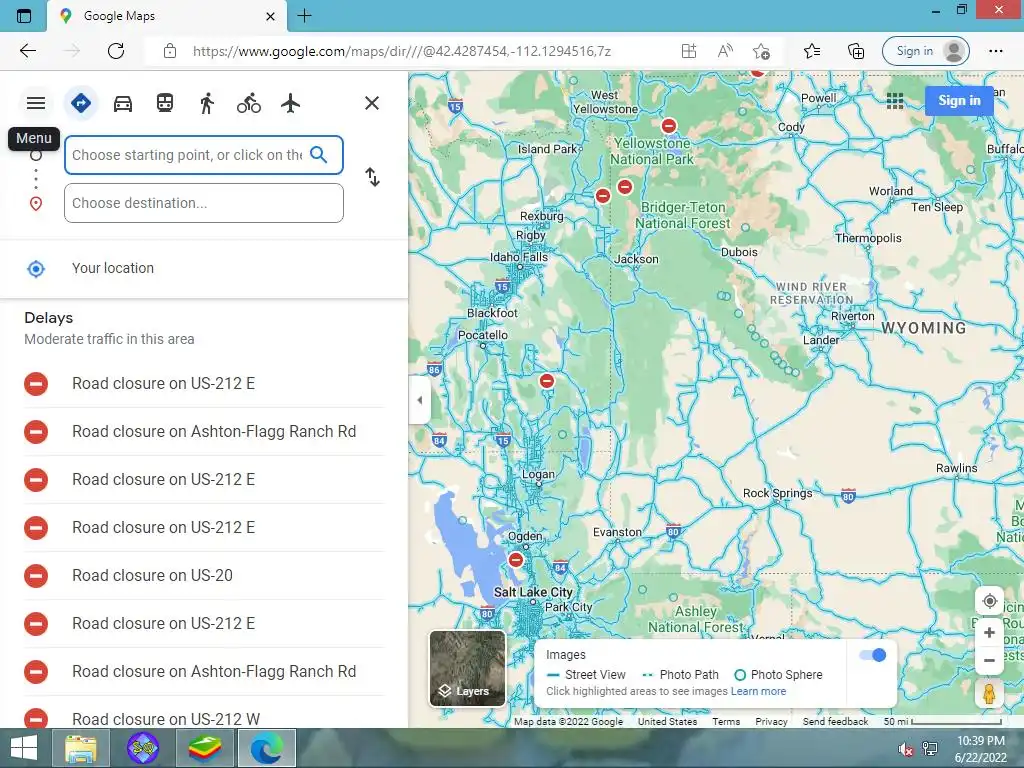Open the Layers map thumbnail

468,668
